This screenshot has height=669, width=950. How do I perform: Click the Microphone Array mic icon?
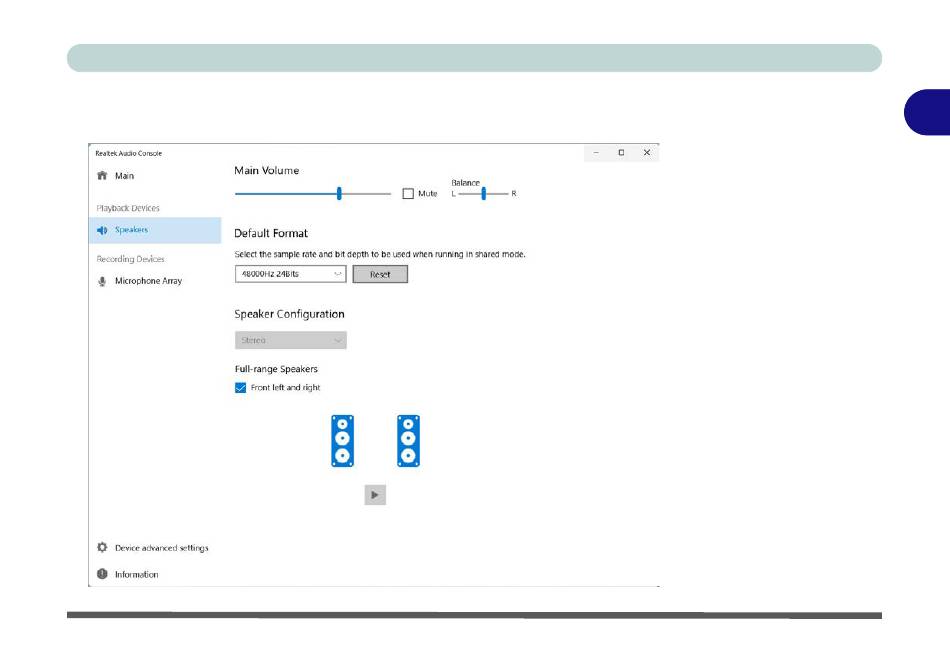coord(102,281)
